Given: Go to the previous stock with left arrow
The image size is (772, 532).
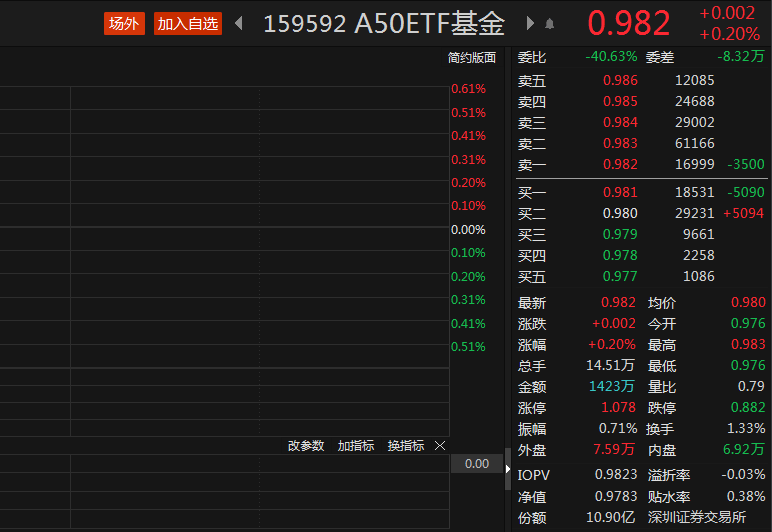Looking at the screenshot, I should point(239,23).
